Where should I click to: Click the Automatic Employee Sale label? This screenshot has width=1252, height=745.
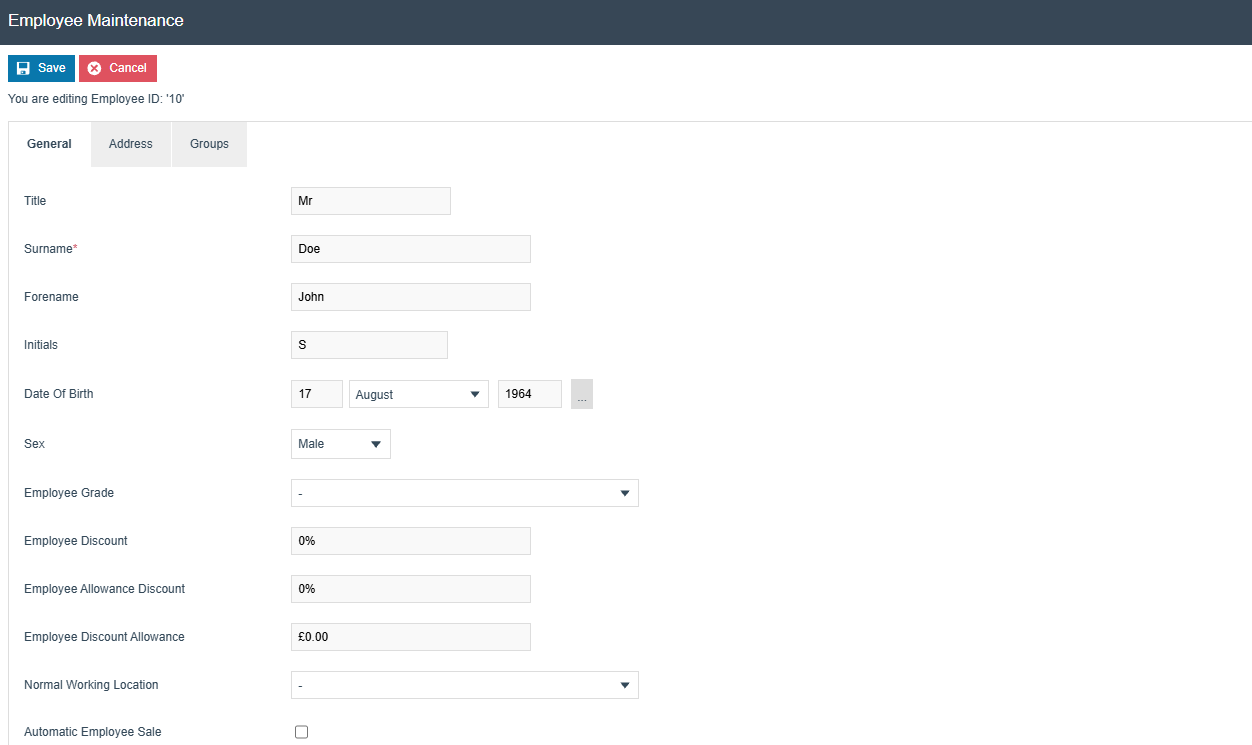coord(93,732)
